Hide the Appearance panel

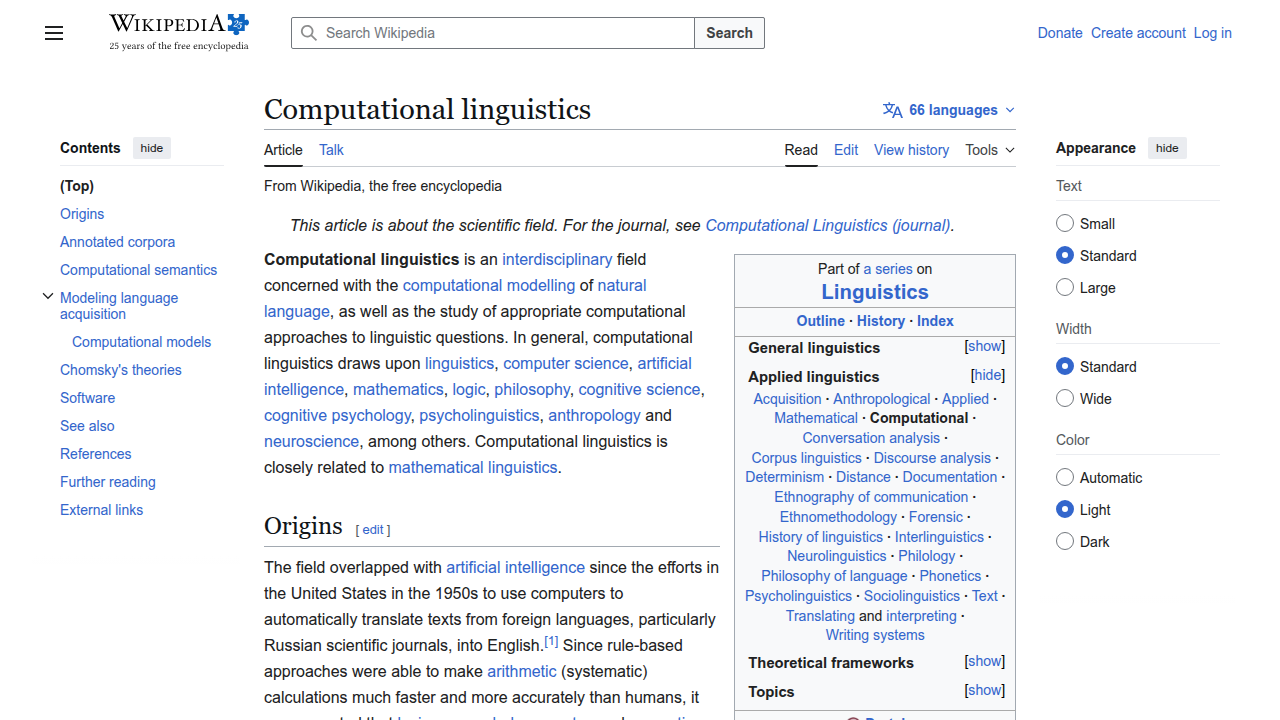(1167, 148)
